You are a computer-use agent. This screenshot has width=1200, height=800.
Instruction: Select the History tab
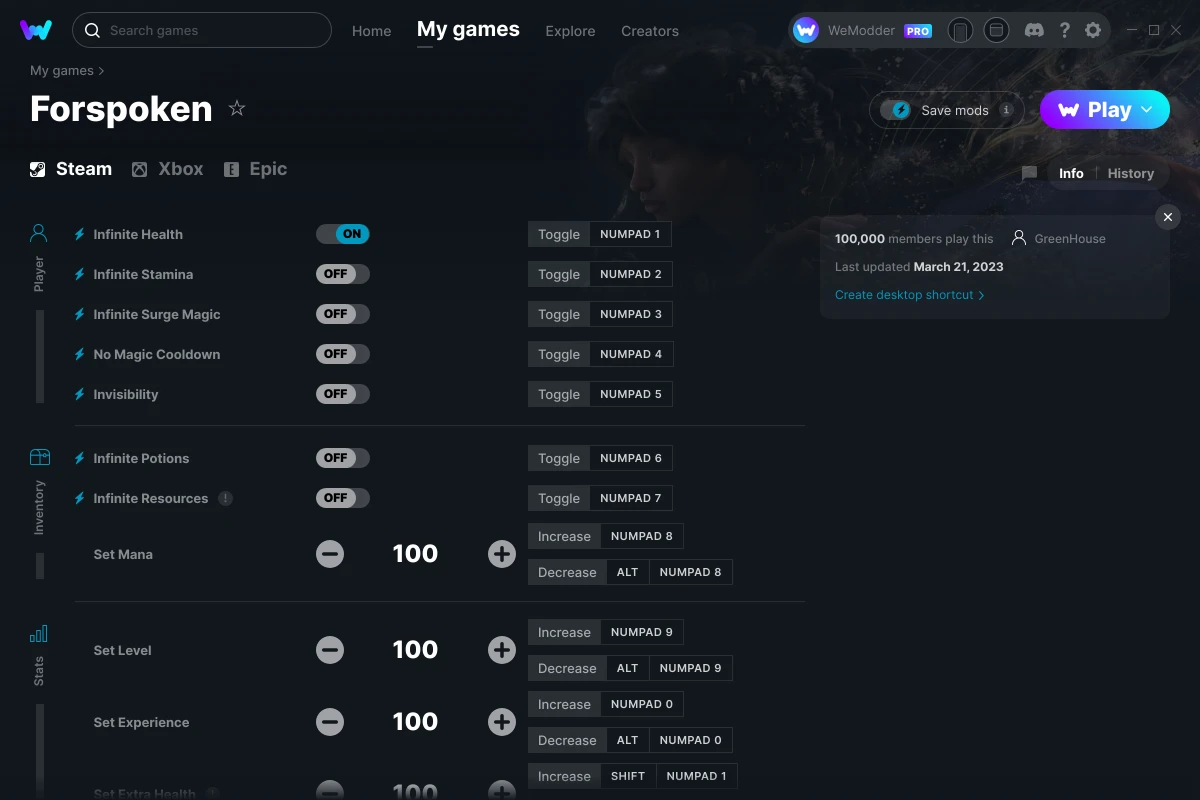coord(1131,173)
